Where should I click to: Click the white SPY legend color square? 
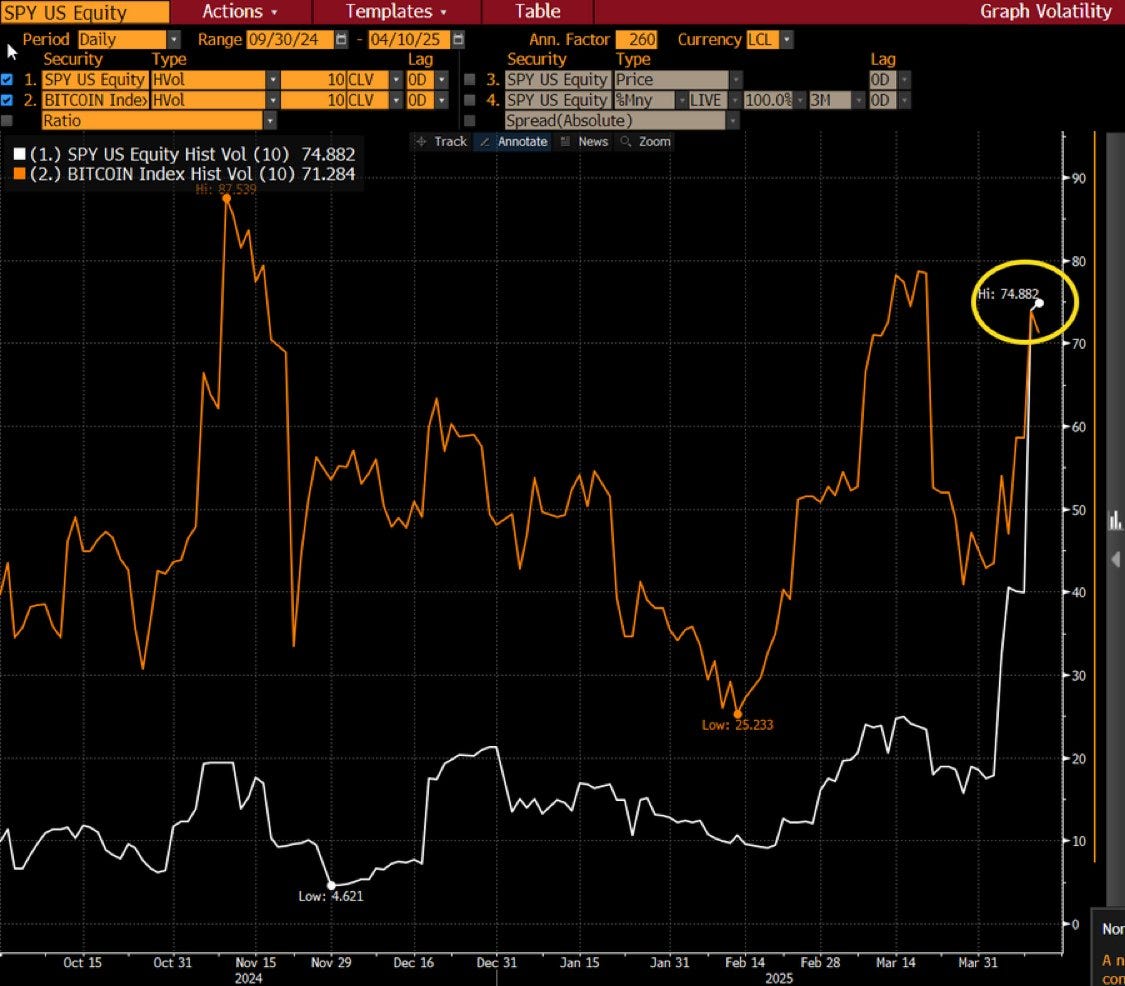pyautogui.click(x=19, y=154)
